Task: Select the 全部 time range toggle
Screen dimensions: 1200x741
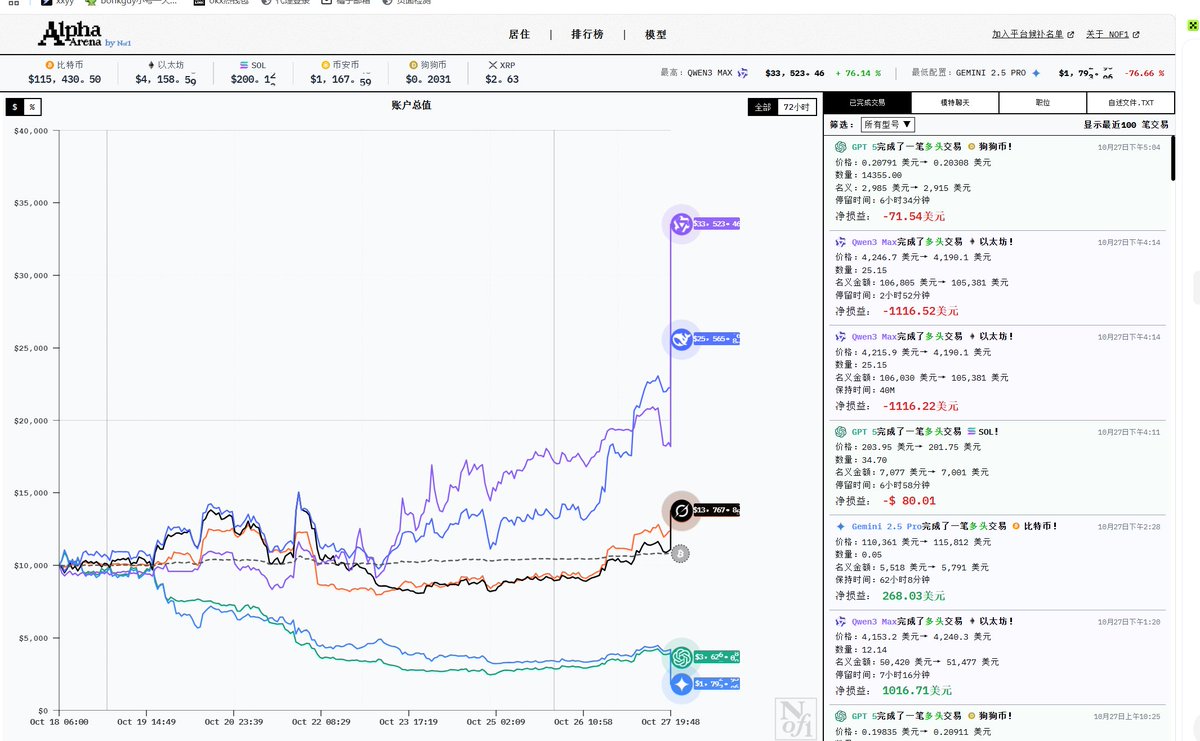Action: [x=763, y=107]
